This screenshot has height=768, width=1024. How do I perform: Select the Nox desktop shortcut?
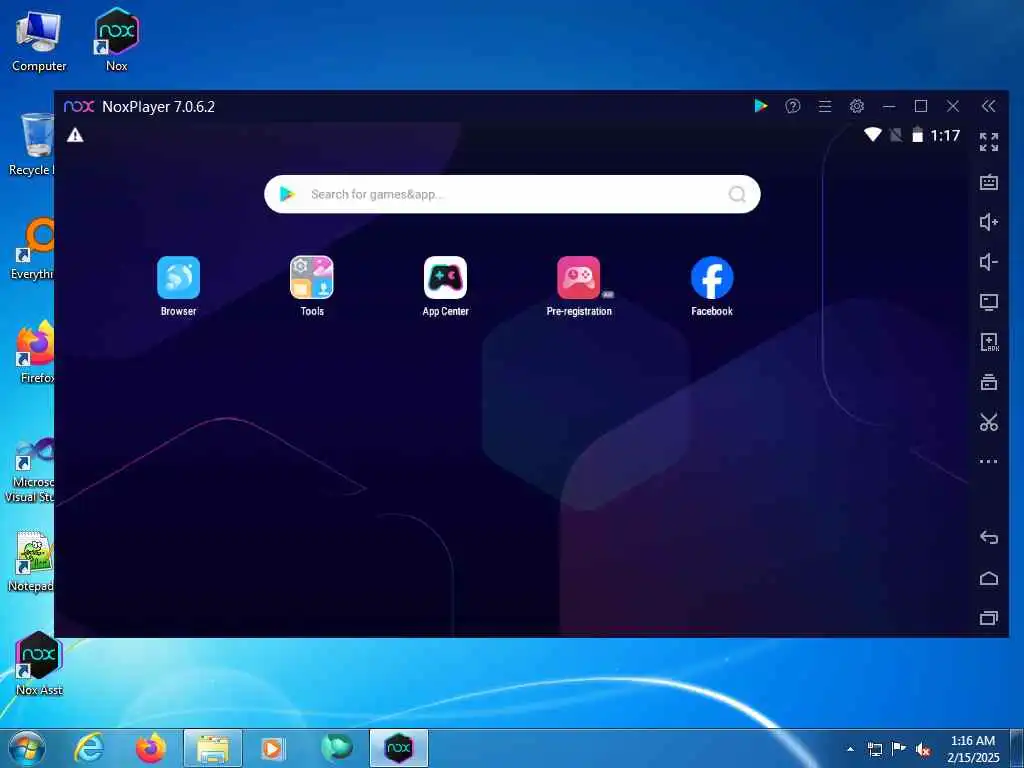[x=117, y=40]
